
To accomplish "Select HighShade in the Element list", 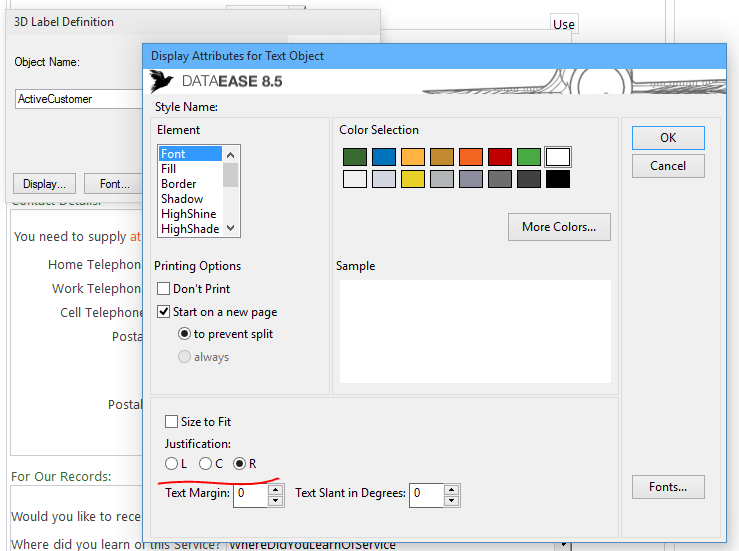I will point(190,229).
